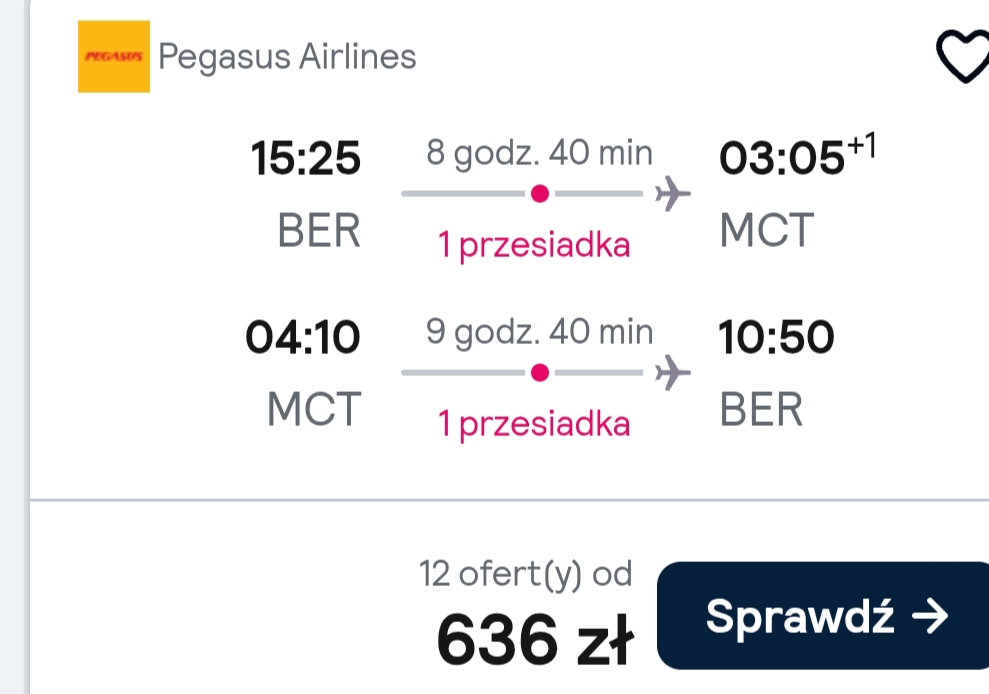This screenshot has width=989, height=694.
Task: Select the 04:10 return departure time
Action: point(303,337)
